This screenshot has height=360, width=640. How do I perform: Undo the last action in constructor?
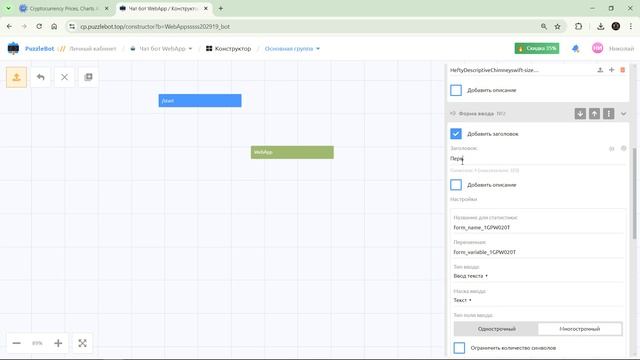point(40,77)
